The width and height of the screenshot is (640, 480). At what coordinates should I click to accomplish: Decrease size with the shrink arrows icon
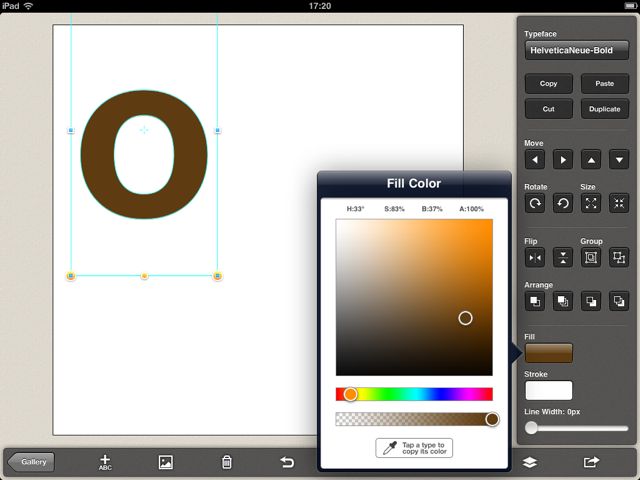(x=619, y=203)
